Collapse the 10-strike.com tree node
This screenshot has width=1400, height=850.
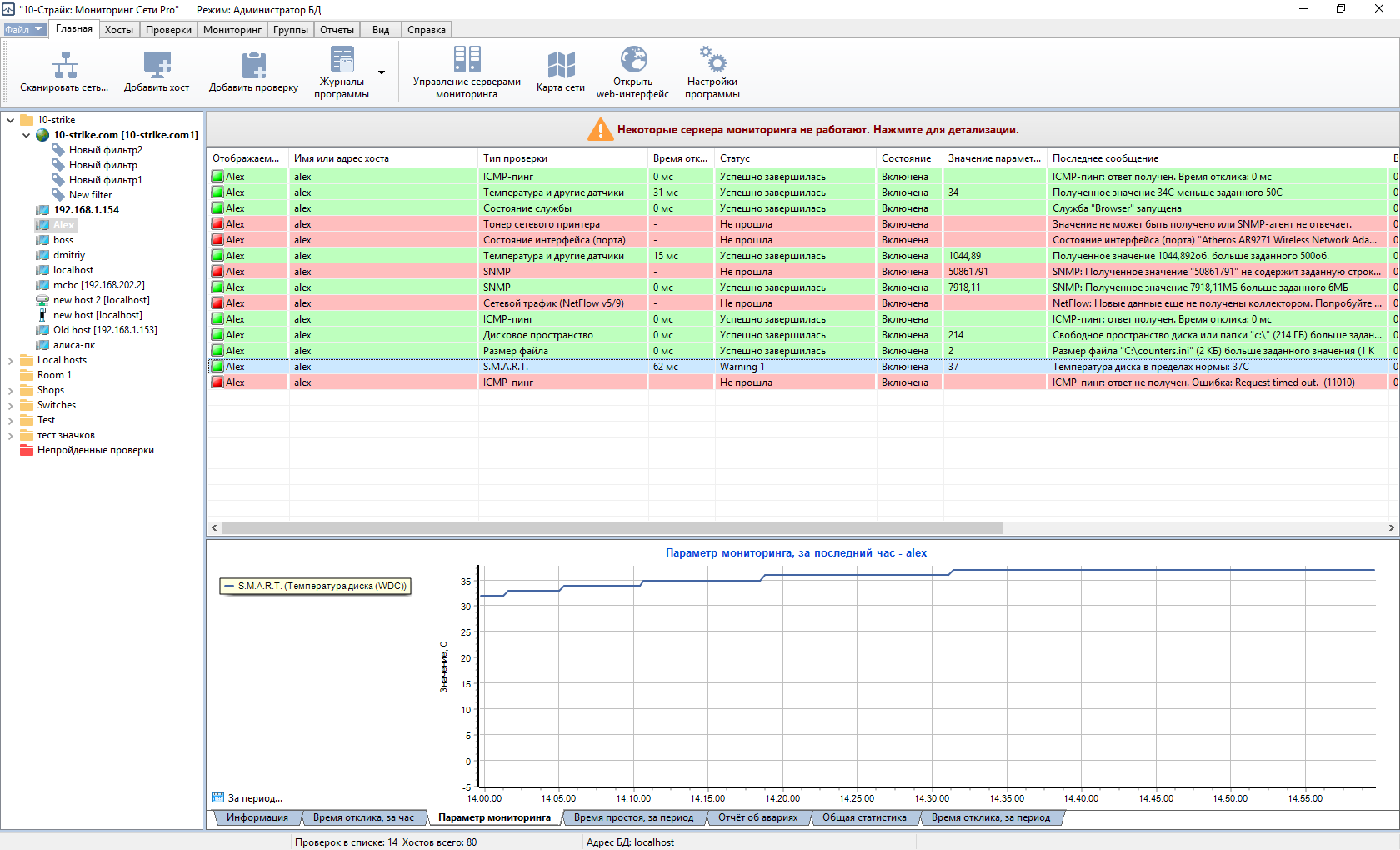click(26, 135)
